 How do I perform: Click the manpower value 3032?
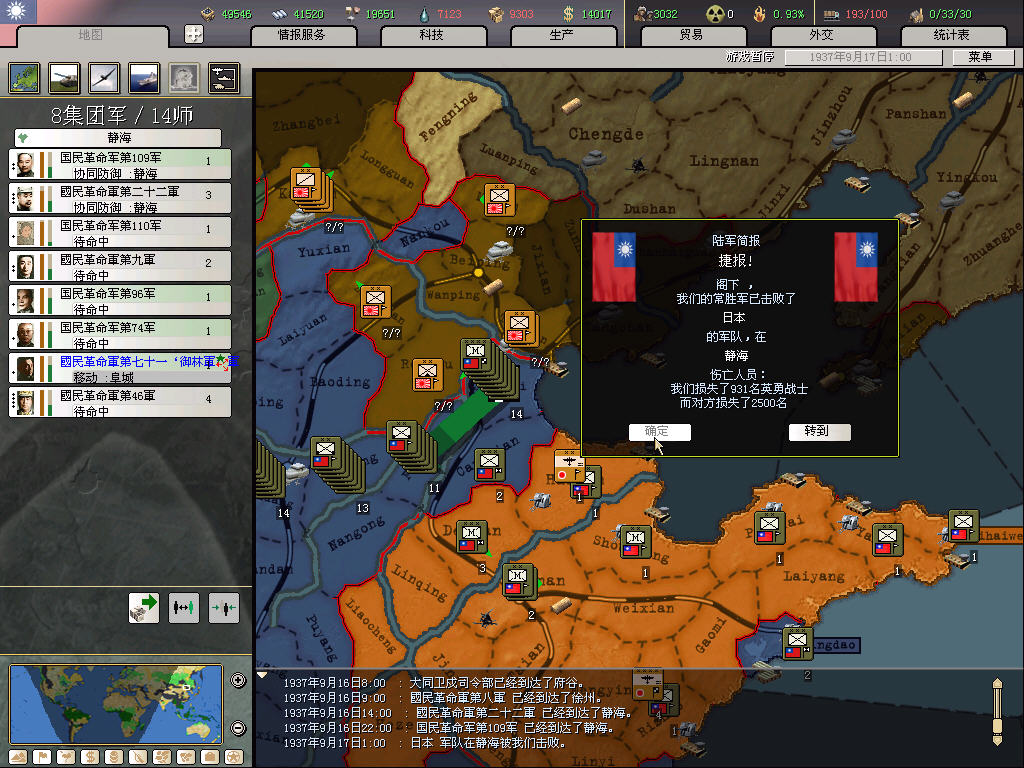(x=665, y=14)
